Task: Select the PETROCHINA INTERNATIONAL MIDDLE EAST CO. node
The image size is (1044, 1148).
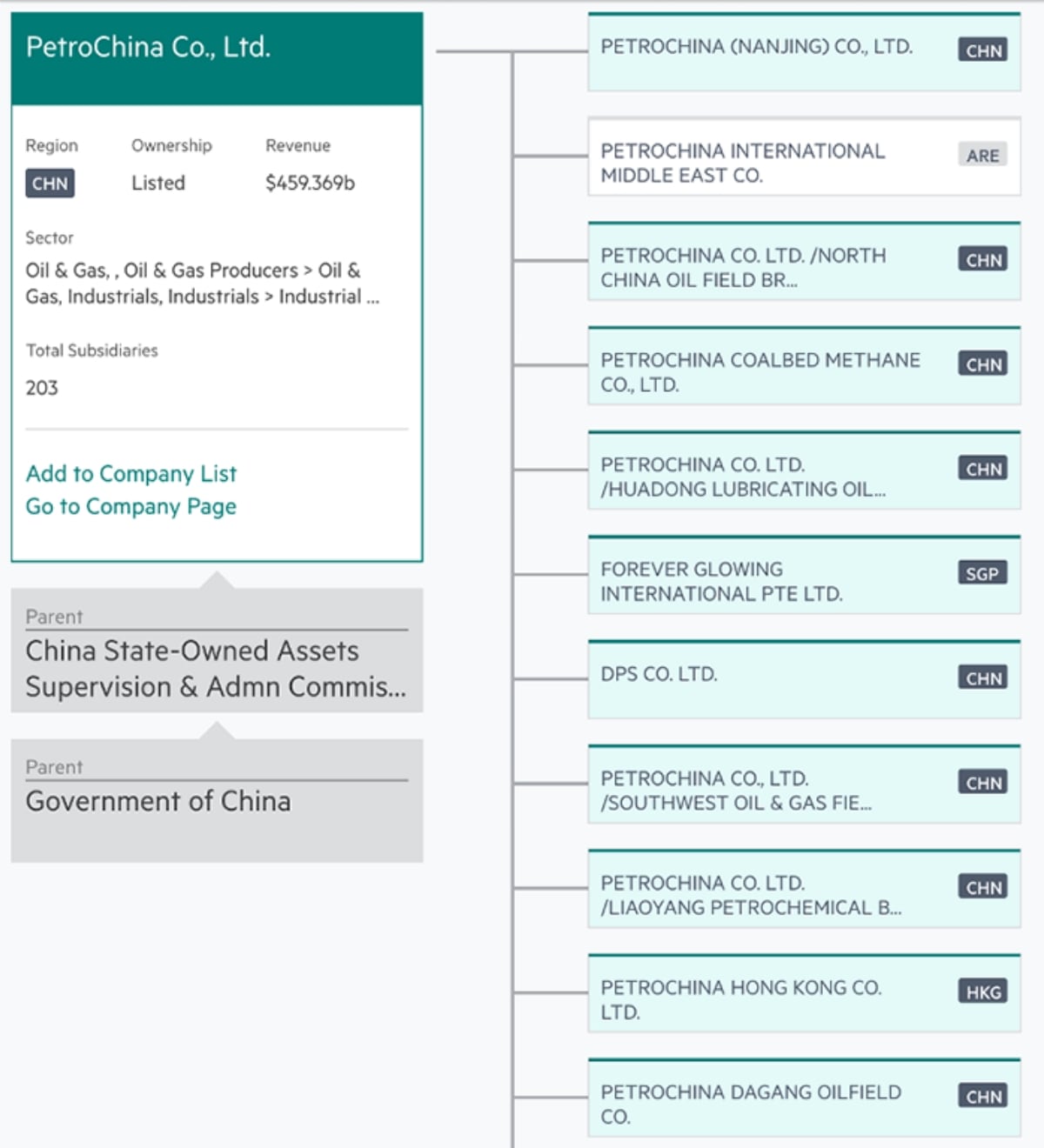Action: pos(804,157)
